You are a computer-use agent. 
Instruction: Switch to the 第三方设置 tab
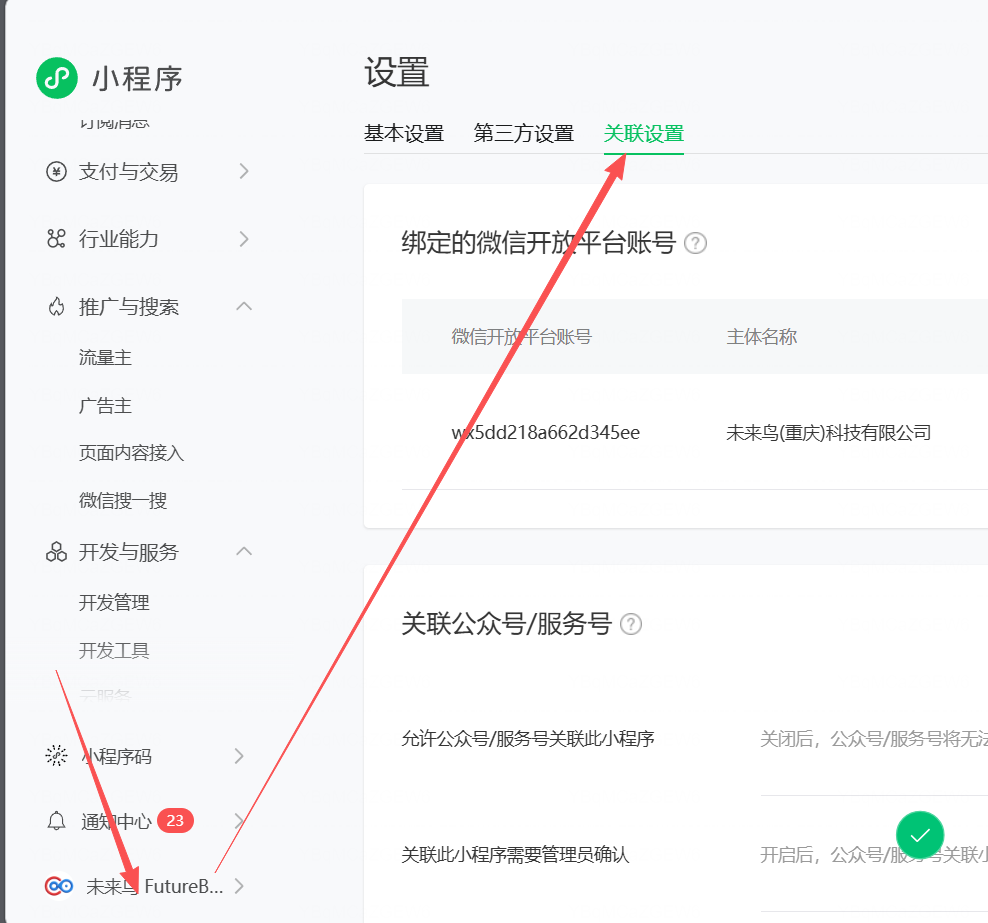[523, 134]
